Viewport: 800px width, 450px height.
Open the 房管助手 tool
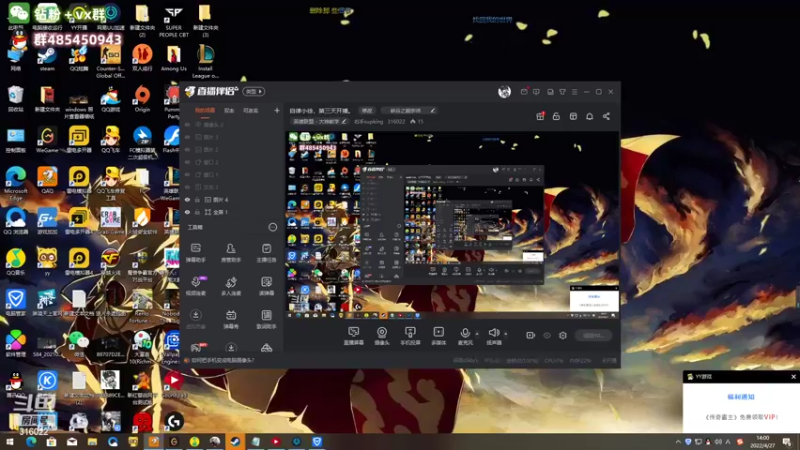(x=231, y=253)
